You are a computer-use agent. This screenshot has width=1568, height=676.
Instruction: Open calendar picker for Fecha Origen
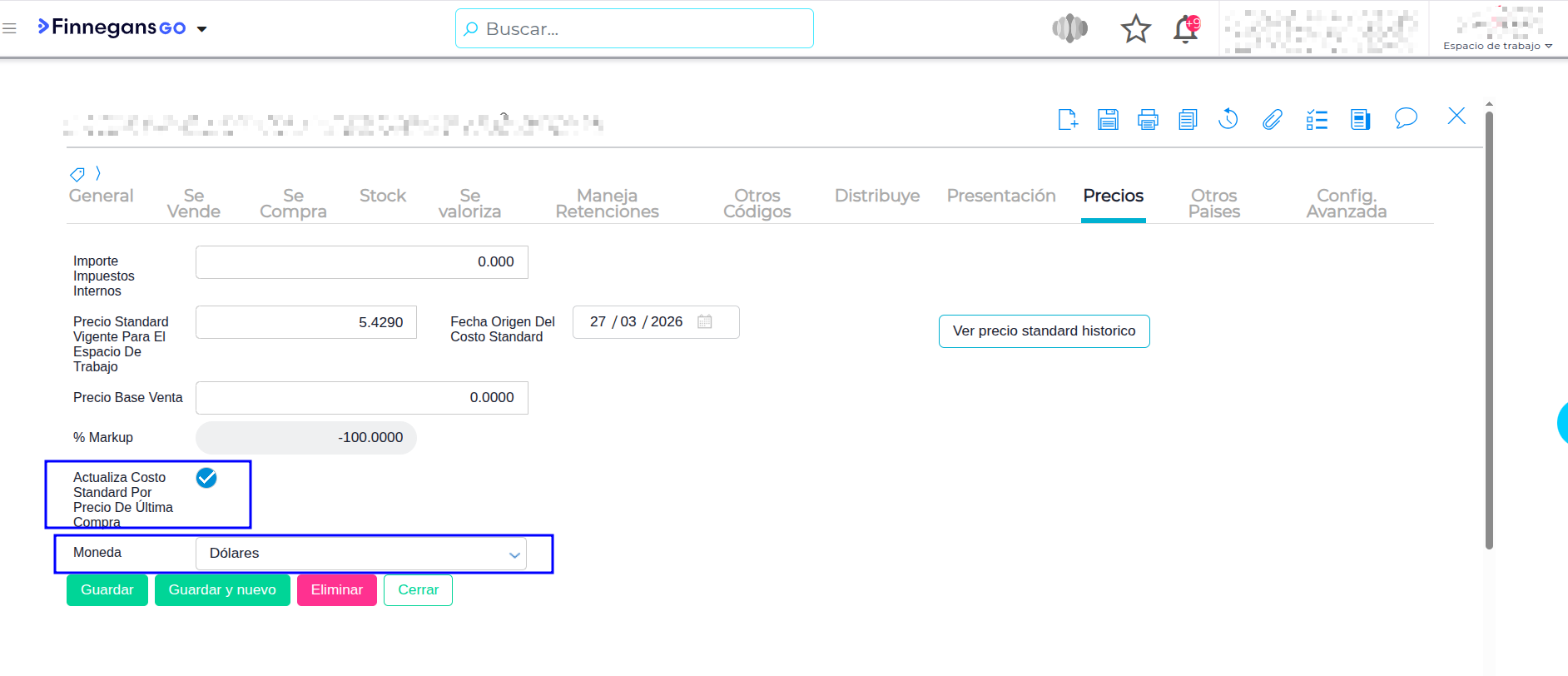[705, 322]
